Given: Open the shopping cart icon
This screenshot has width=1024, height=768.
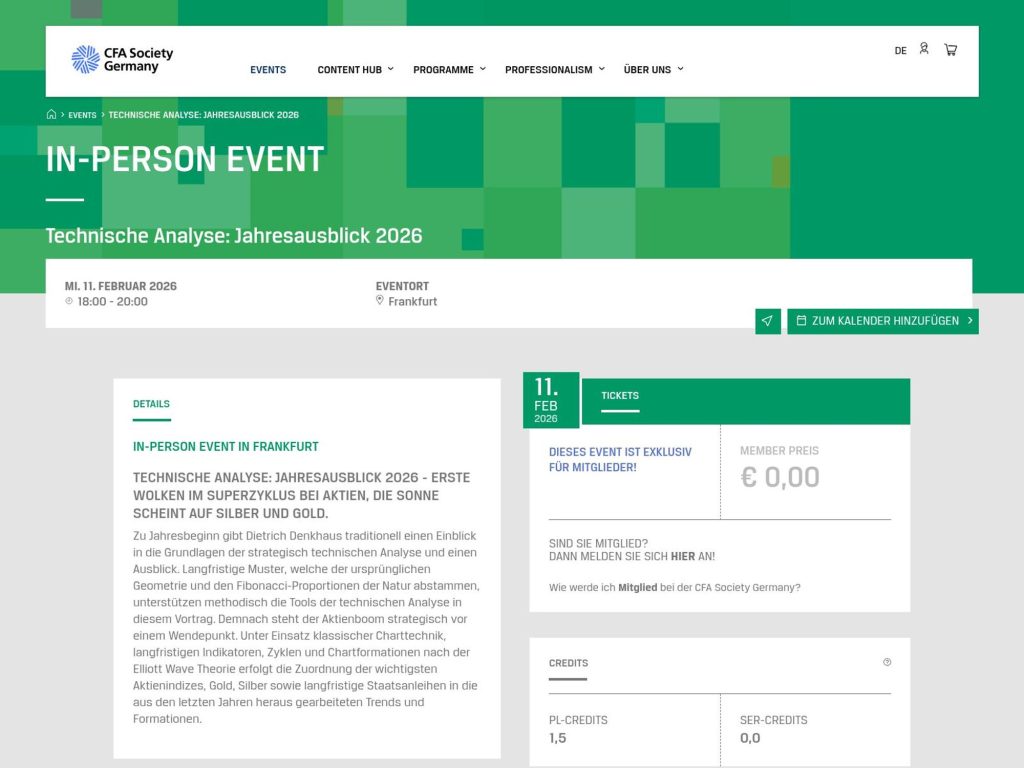Looking at the screenshot, I should (x=950, y=48).
